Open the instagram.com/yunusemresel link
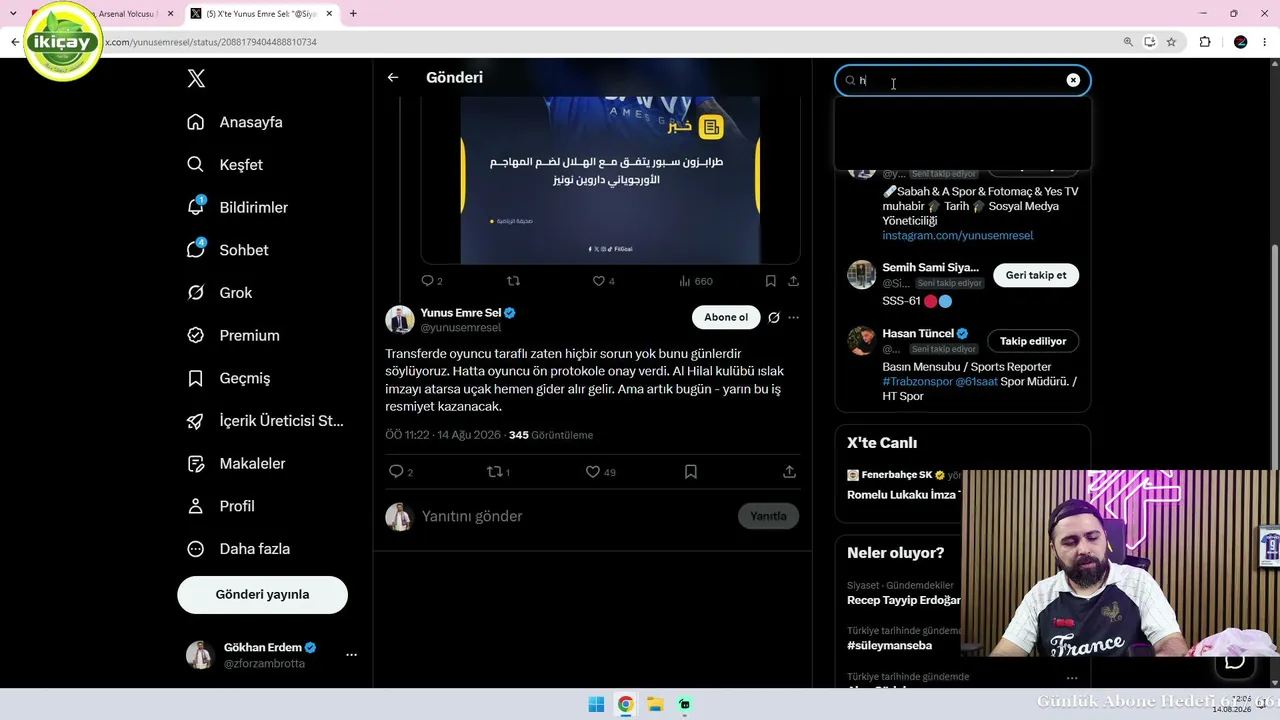Screen dimensions: 1280x720 (957, 236)
